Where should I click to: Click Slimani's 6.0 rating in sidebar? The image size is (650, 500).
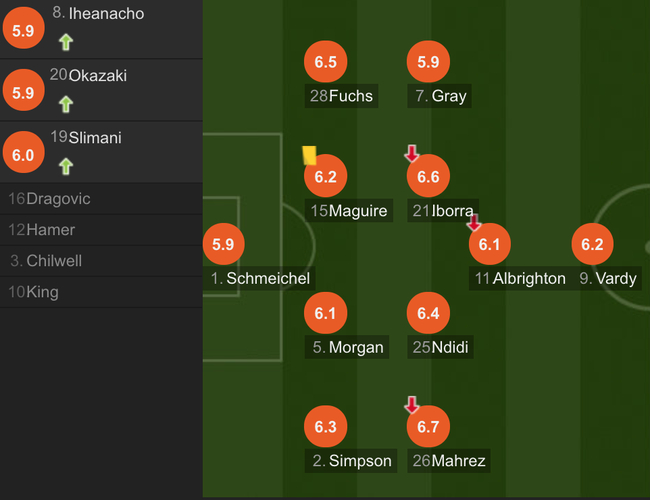click(23, 155)
